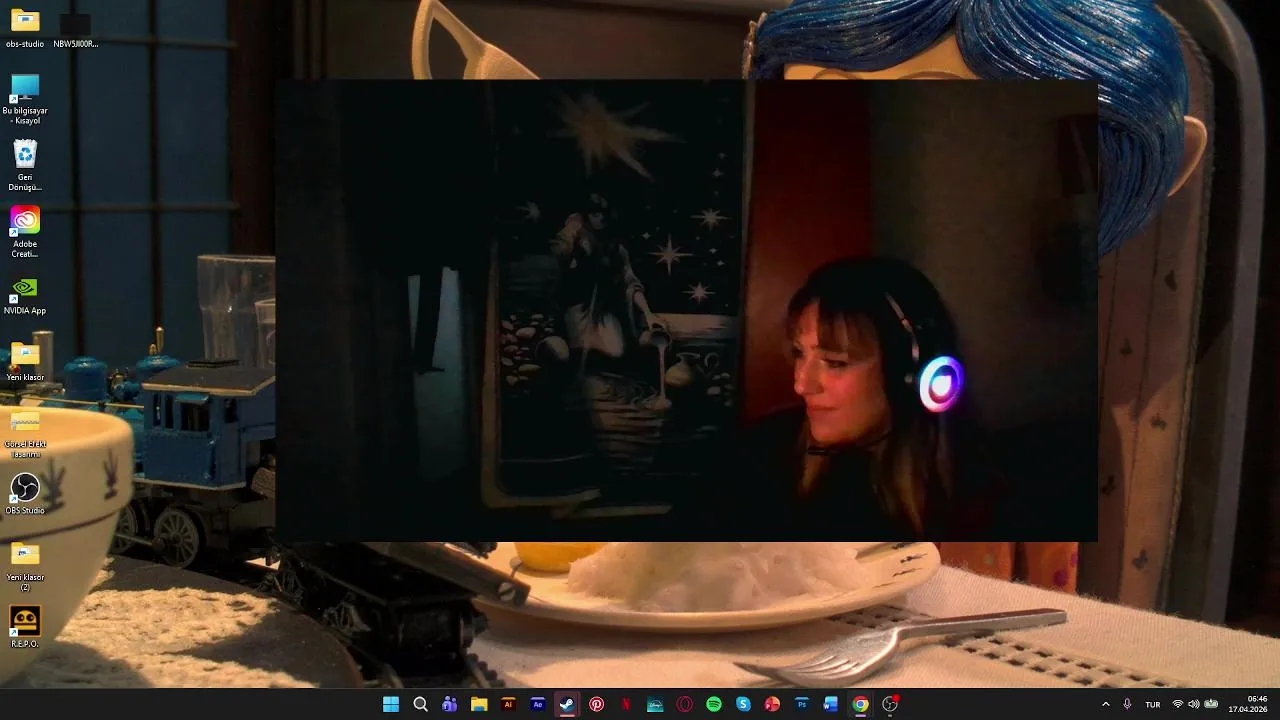This screenshot has height=720, width=1280.
Task: Select the Görsel Efekt Tasarımı folder
Action: 25,433
